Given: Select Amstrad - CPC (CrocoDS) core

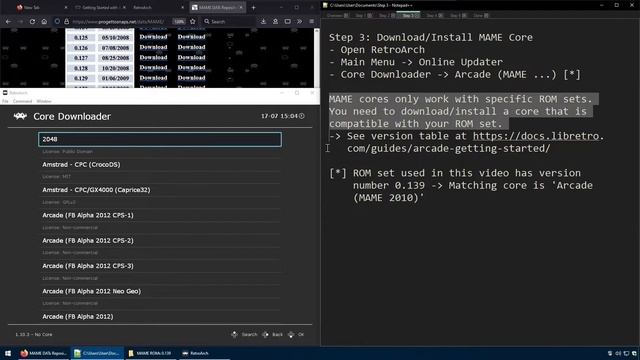Looking at the screenshot, I should click(x=160, y=164).
